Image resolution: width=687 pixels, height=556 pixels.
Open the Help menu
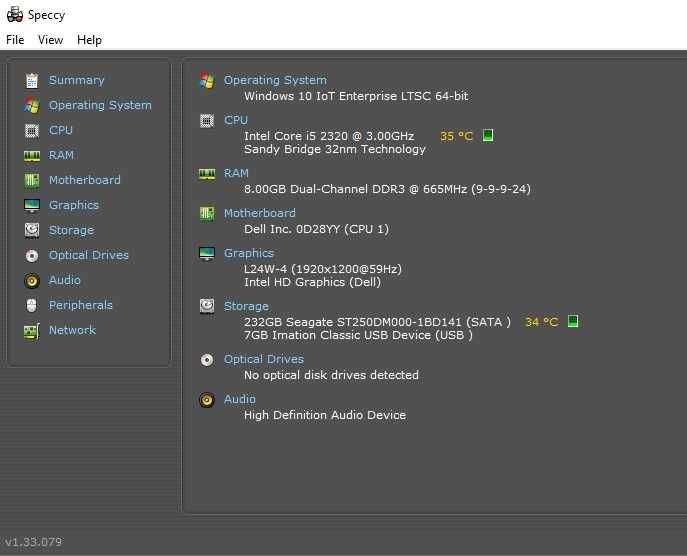pos(89,40)
